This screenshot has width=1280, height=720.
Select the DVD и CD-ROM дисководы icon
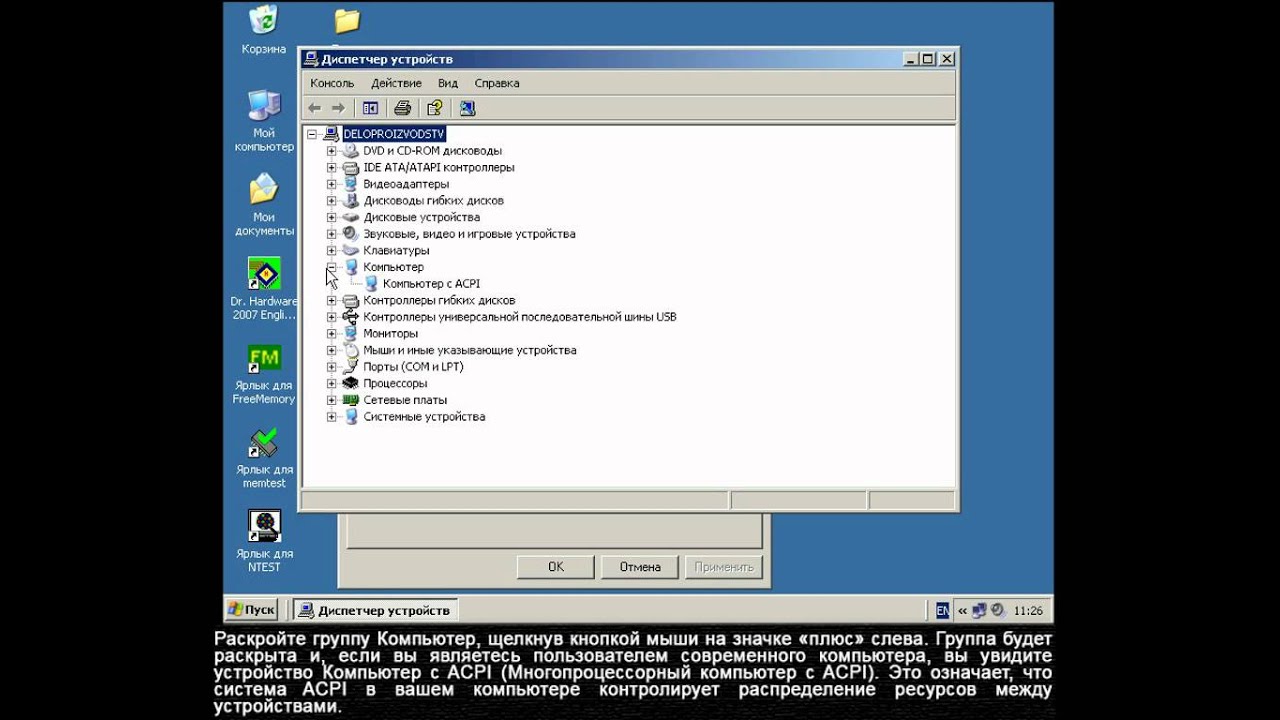(351, 151)
